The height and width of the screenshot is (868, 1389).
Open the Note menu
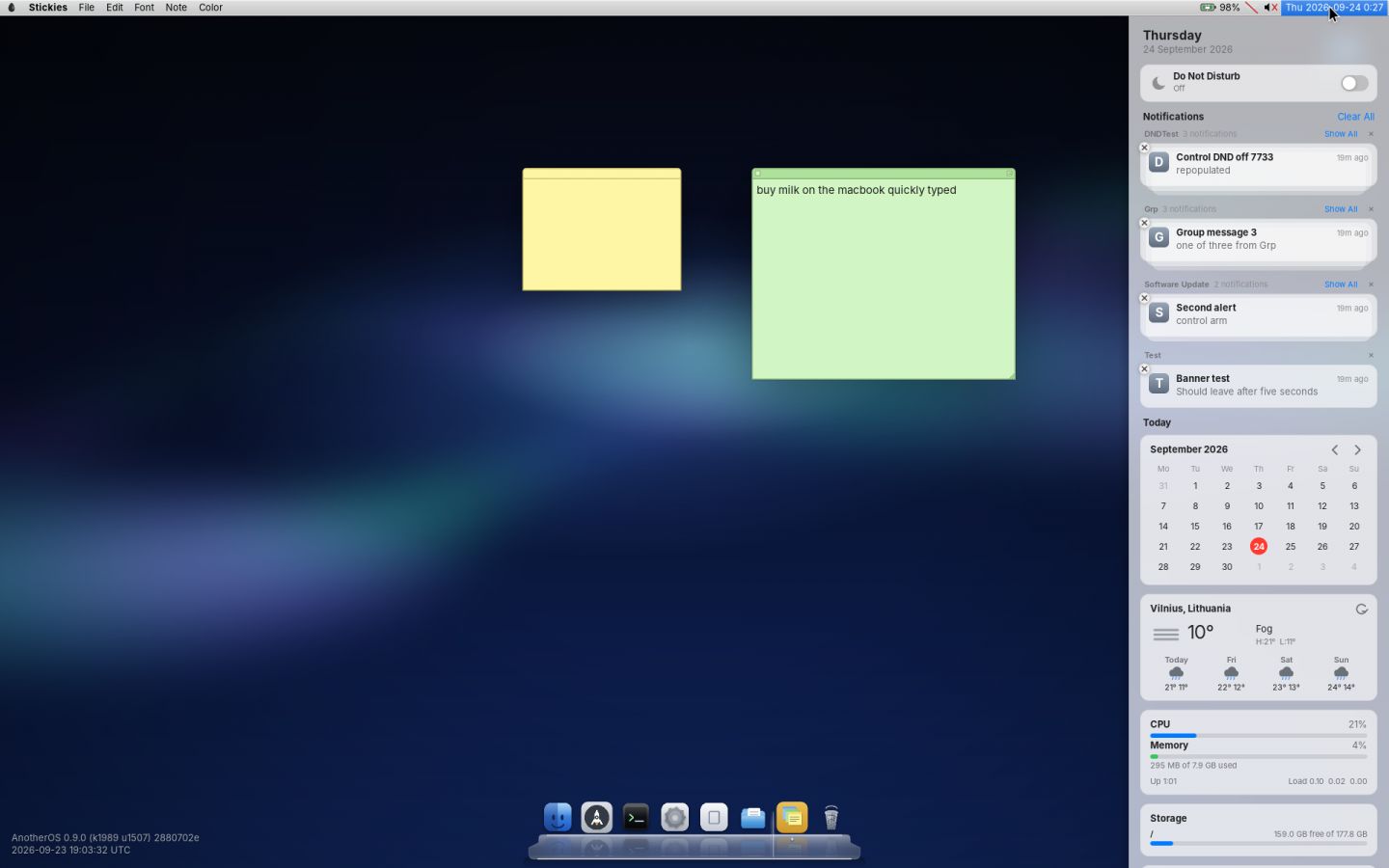(x=176, y=7)
